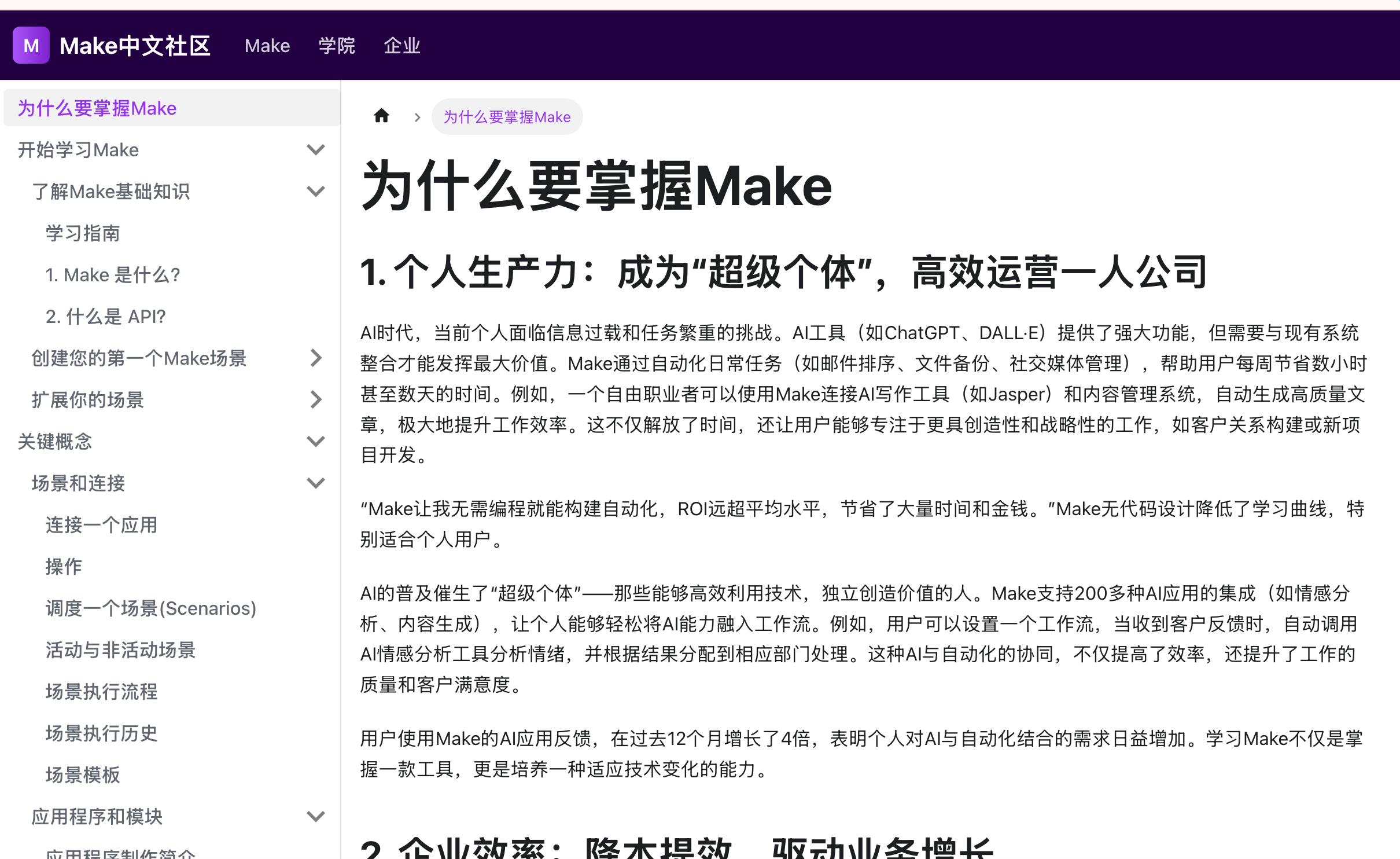Screen dimensions: 1400x859
Task: Collapse the 关键概念 section chevron
Action: tap(315, 442)
